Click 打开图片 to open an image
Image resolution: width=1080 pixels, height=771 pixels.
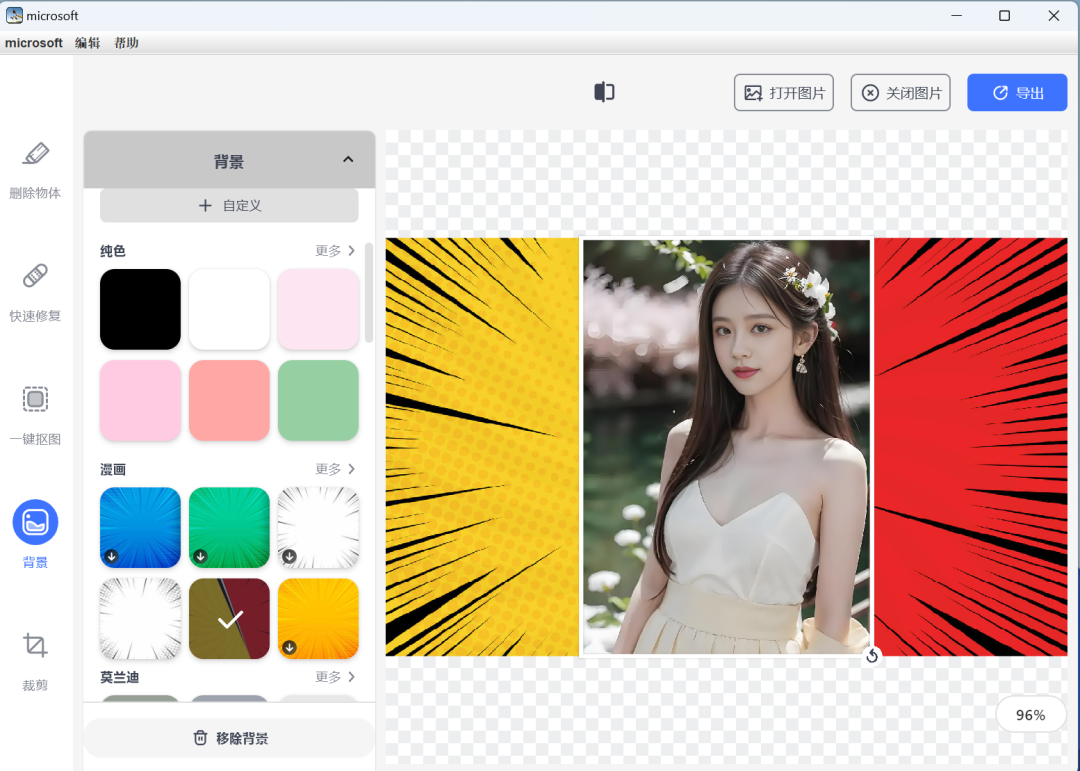point(783,91)
